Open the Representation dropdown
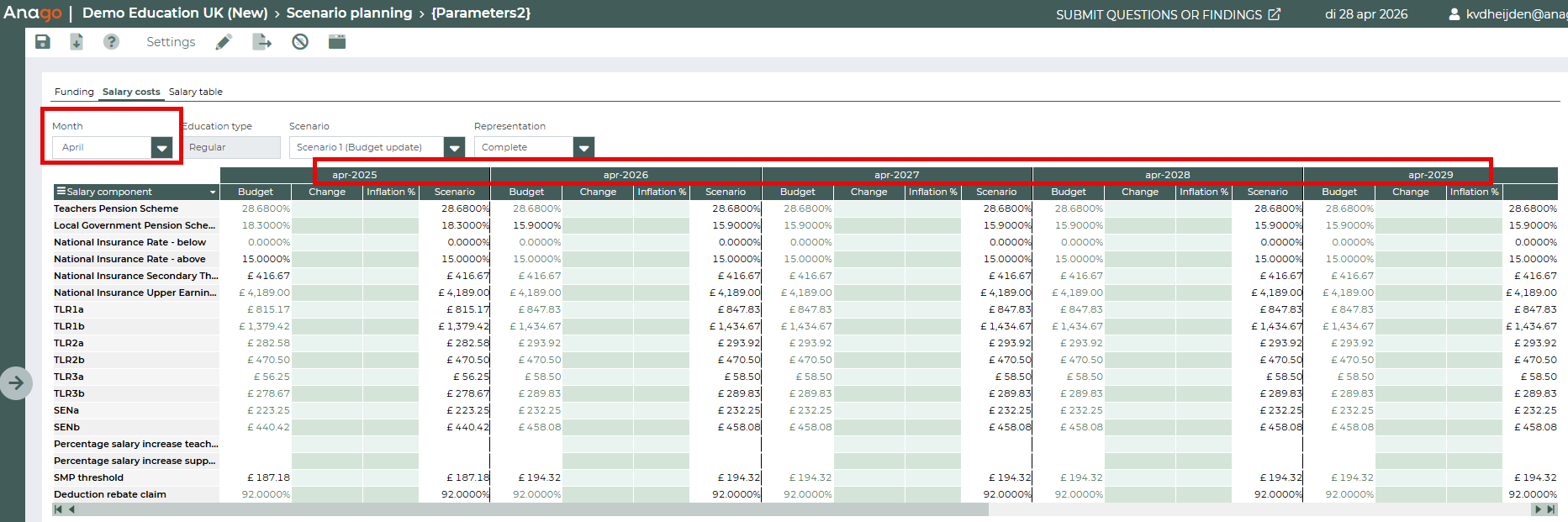 coord(583,148)
